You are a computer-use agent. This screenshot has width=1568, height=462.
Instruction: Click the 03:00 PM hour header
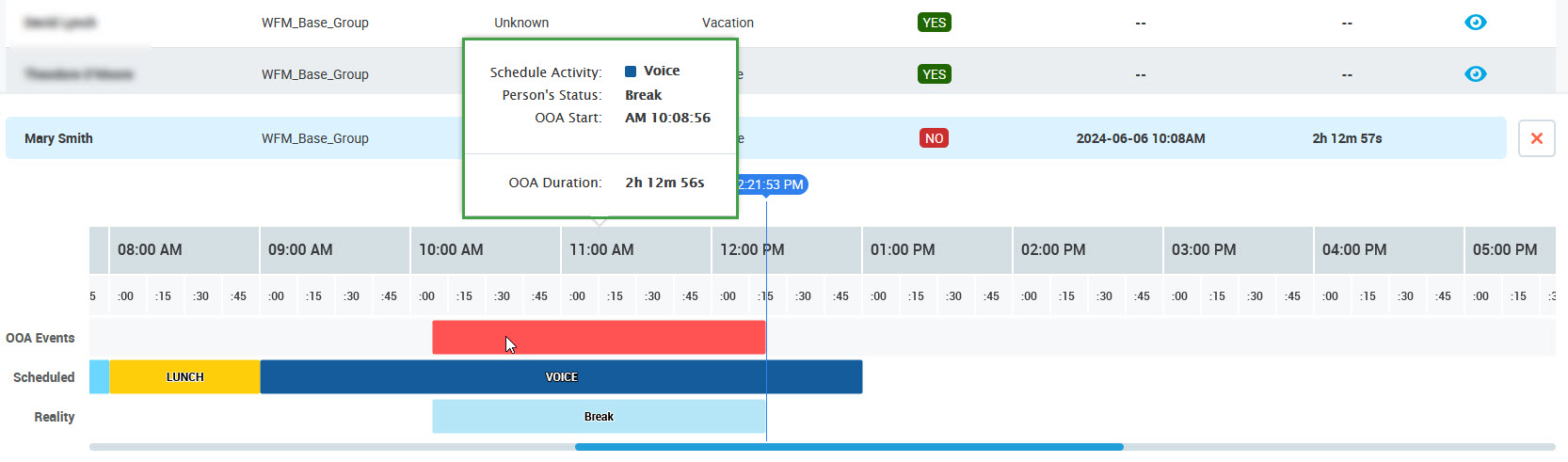pos(1204,250)
